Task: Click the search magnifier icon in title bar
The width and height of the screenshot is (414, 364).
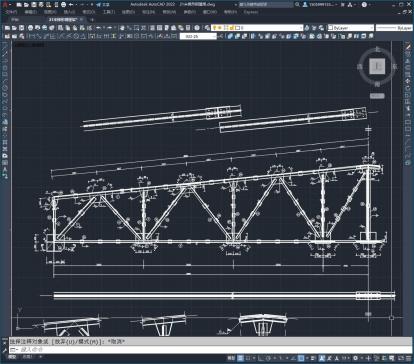Action: 297,5
